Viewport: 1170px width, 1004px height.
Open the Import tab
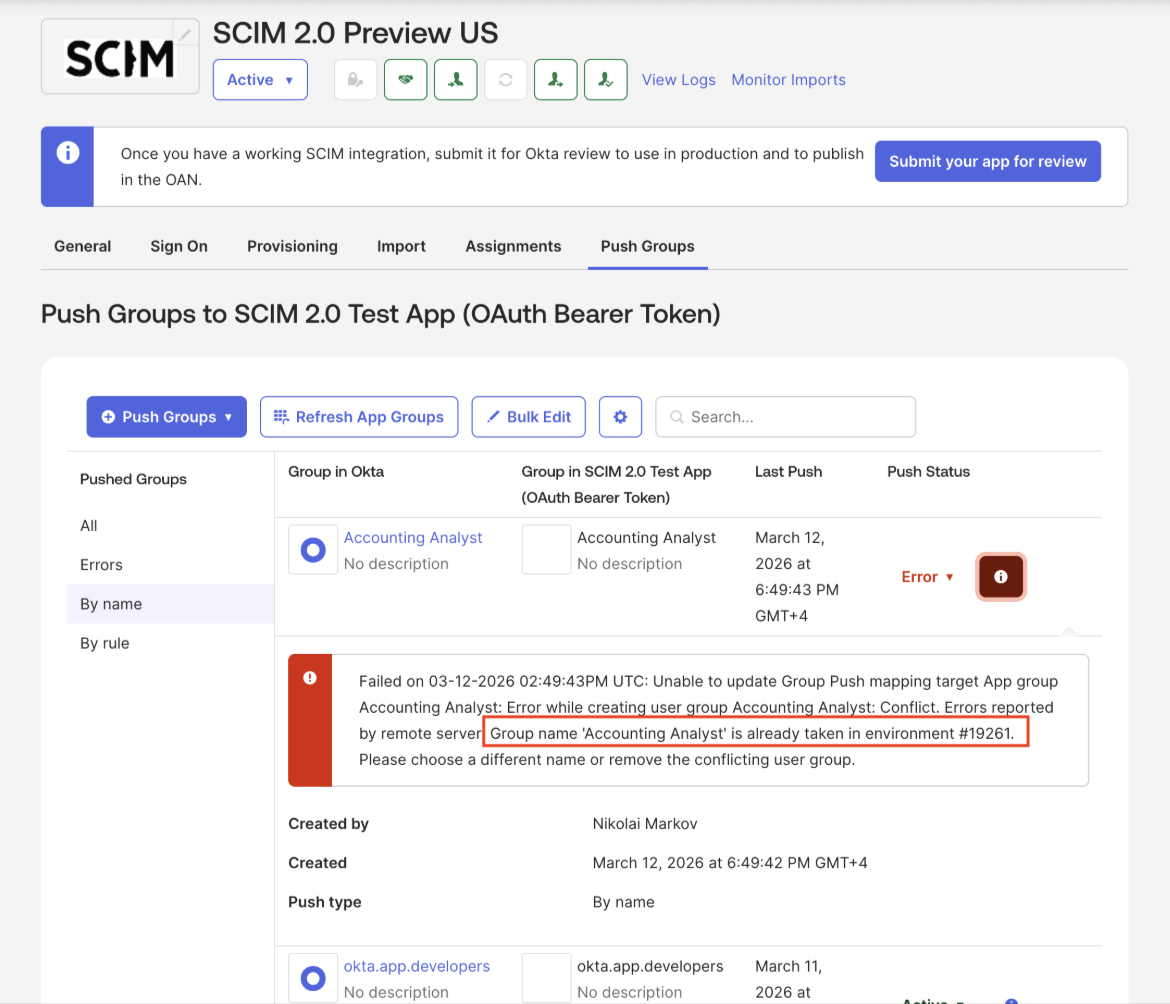click(x=401, y=246)
